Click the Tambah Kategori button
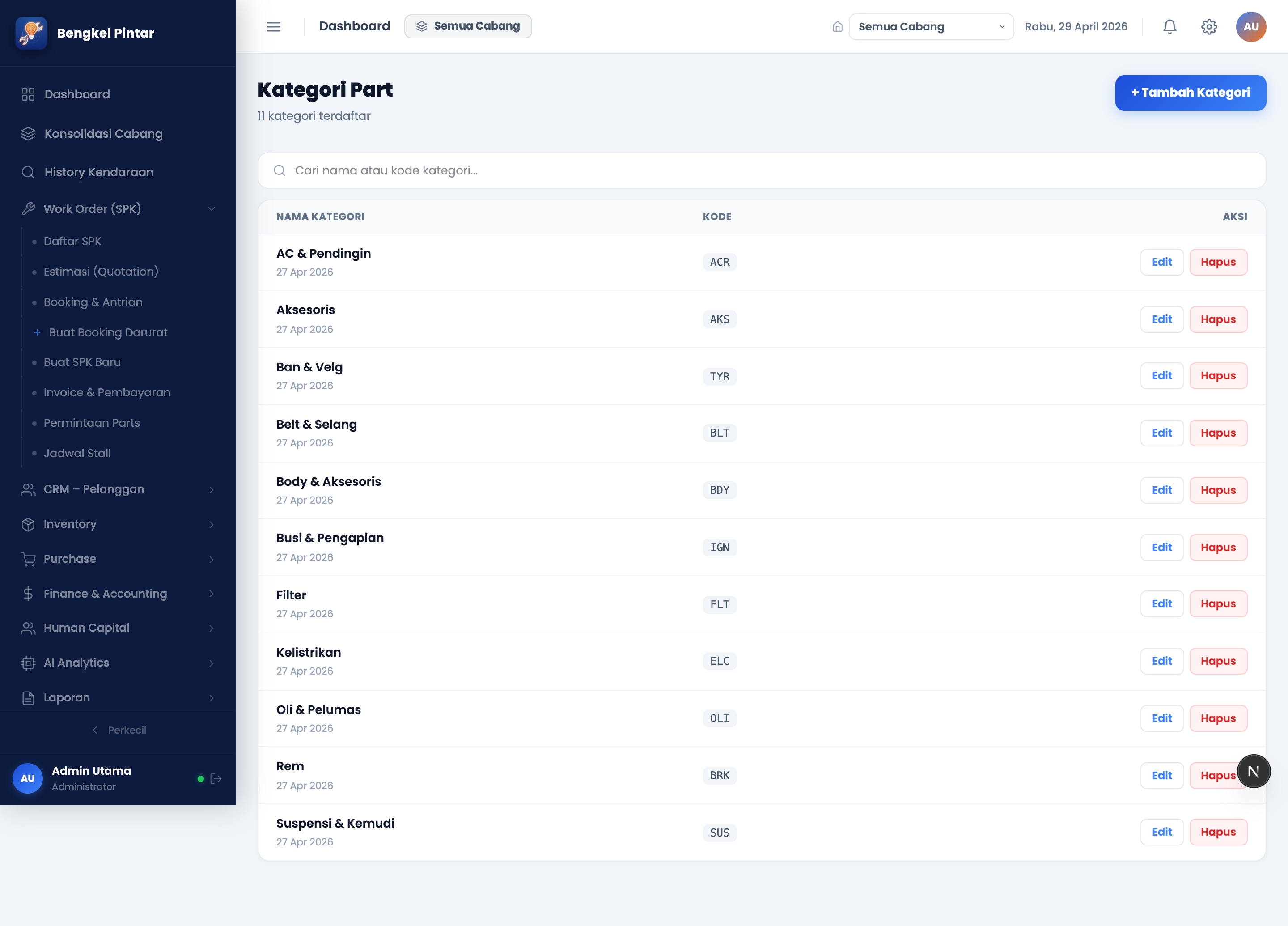 (1191, 93)
